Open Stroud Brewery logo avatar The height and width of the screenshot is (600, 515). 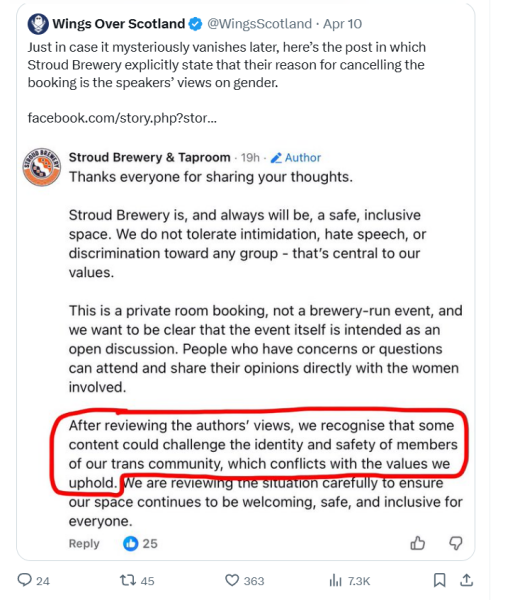42,167
